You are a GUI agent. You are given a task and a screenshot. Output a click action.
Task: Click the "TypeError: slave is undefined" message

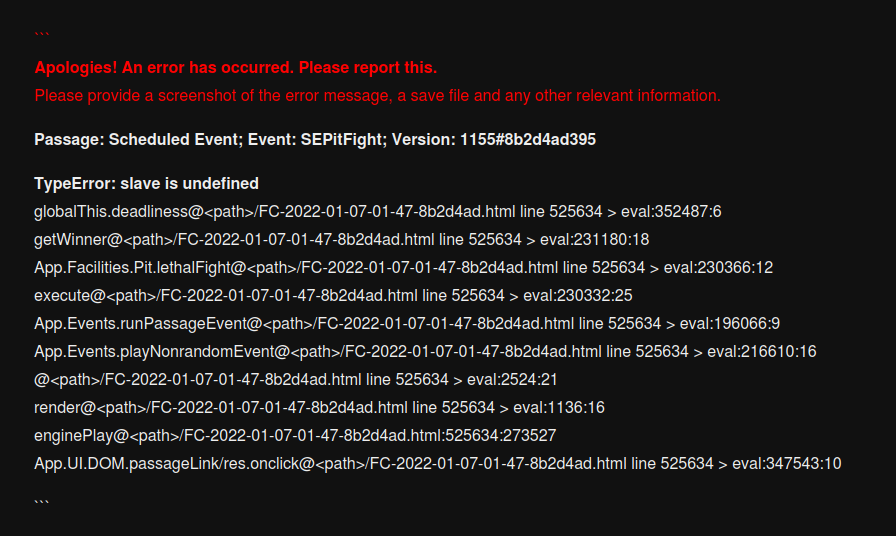(146, 184)
